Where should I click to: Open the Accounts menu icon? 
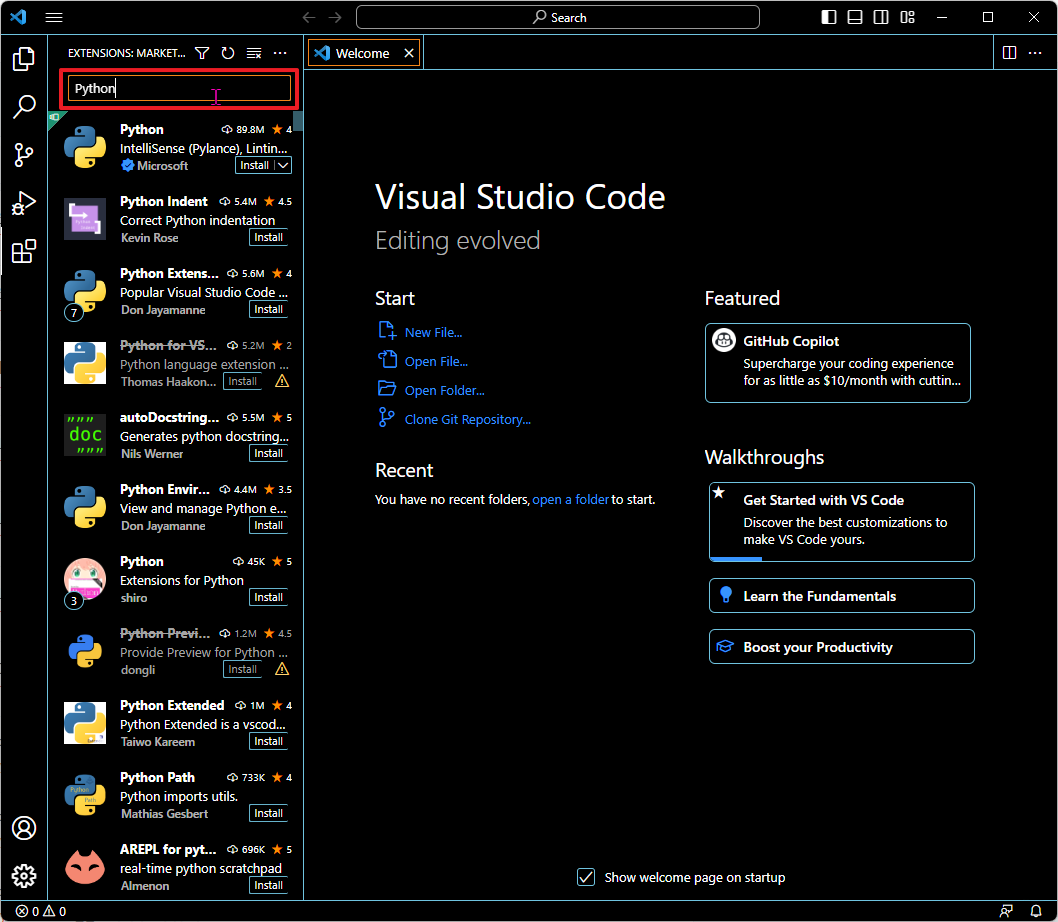pyautogui.click(x=24, y=828)
